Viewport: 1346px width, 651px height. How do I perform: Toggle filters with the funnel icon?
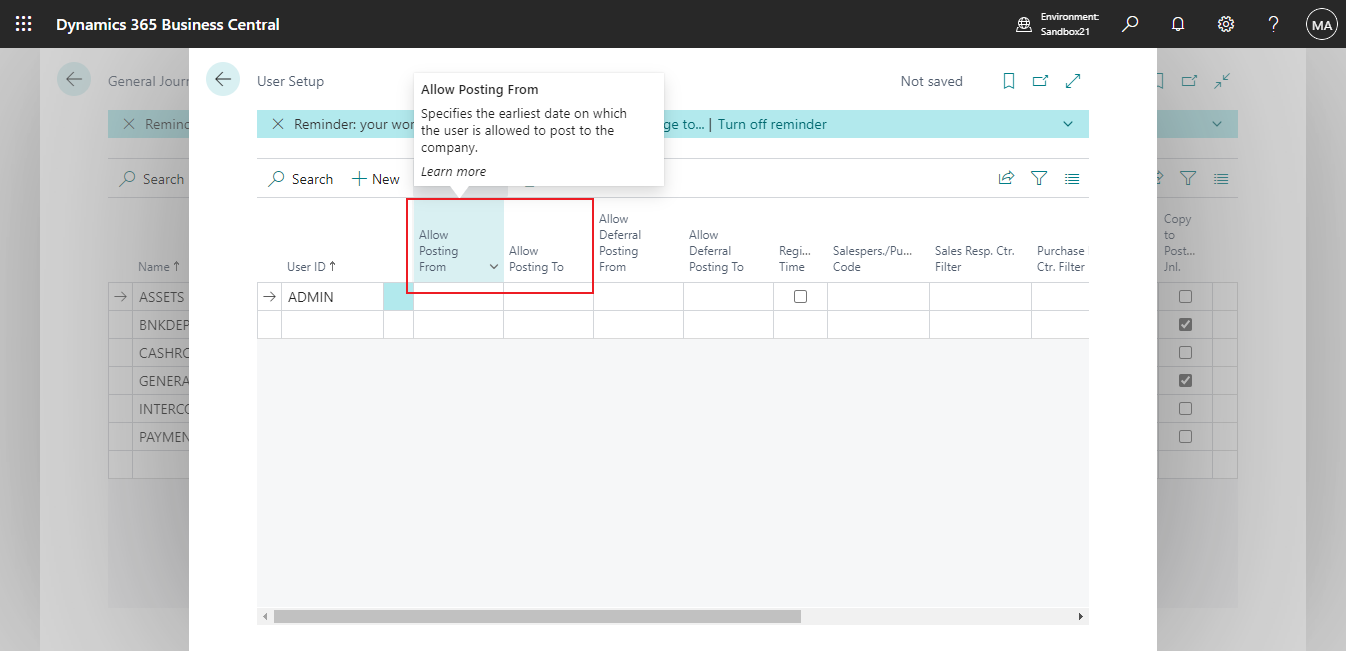tap(1039, 178)
